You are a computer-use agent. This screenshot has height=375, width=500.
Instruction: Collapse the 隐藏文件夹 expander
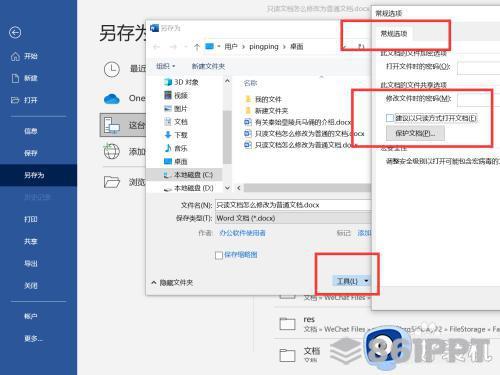pyautogui.click(x=172, y=283)
